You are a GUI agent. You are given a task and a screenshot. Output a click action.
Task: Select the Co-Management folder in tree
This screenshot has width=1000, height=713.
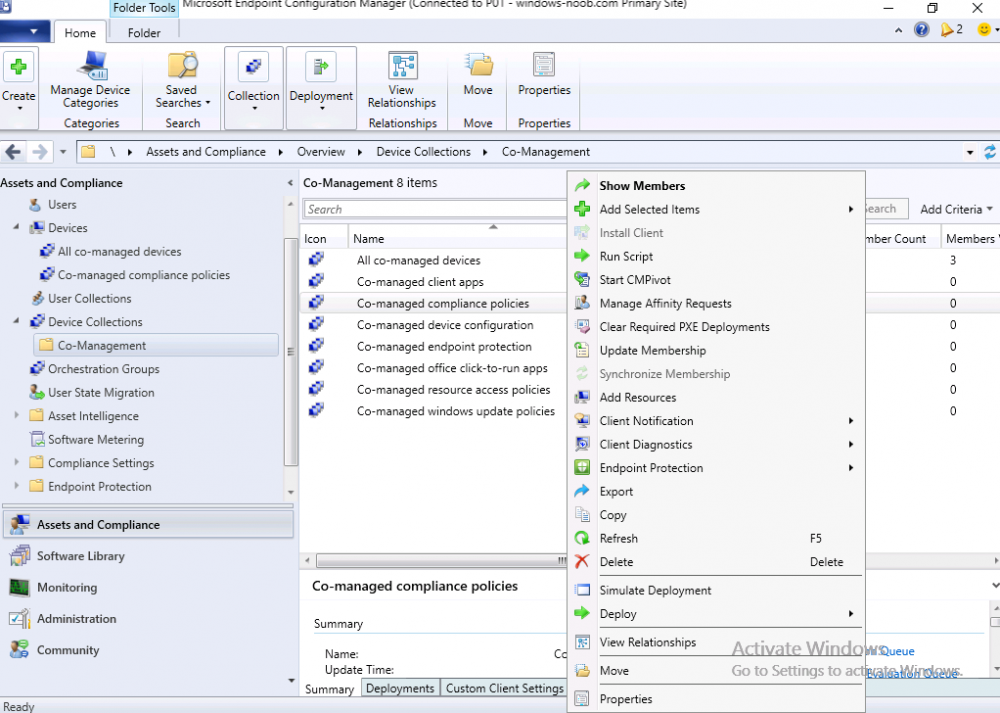(x=156, y=345)
